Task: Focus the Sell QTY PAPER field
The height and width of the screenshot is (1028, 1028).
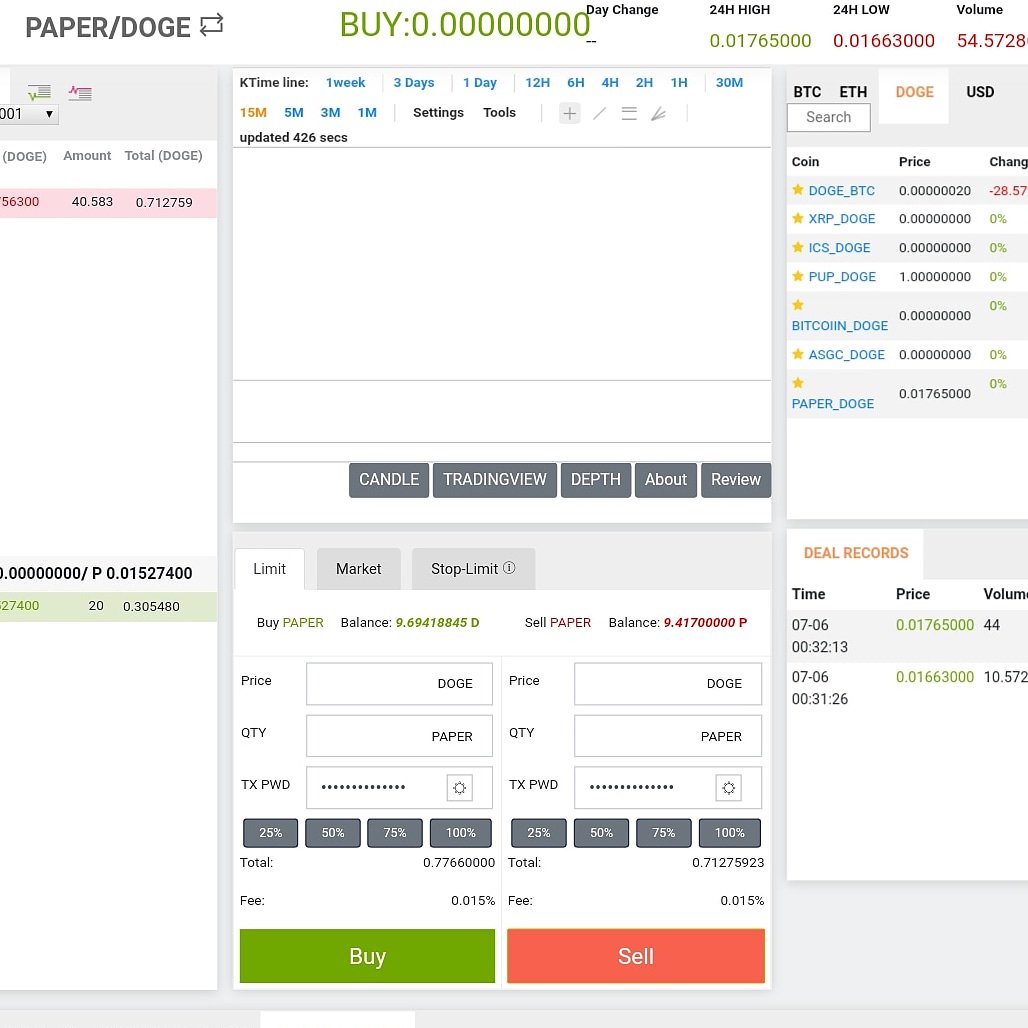Action: coord(668,736)
